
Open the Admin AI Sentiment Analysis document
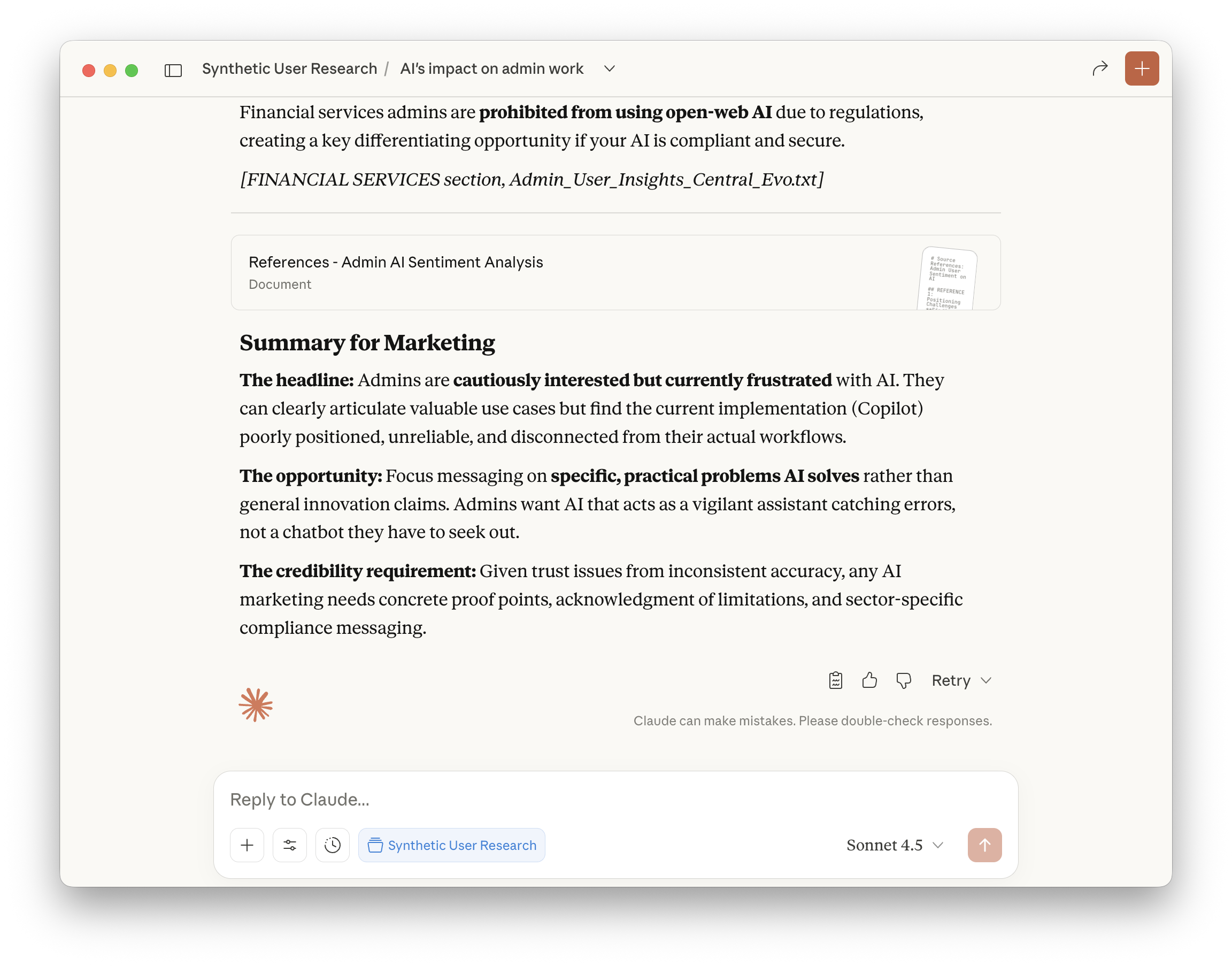[x=395, y=262]
